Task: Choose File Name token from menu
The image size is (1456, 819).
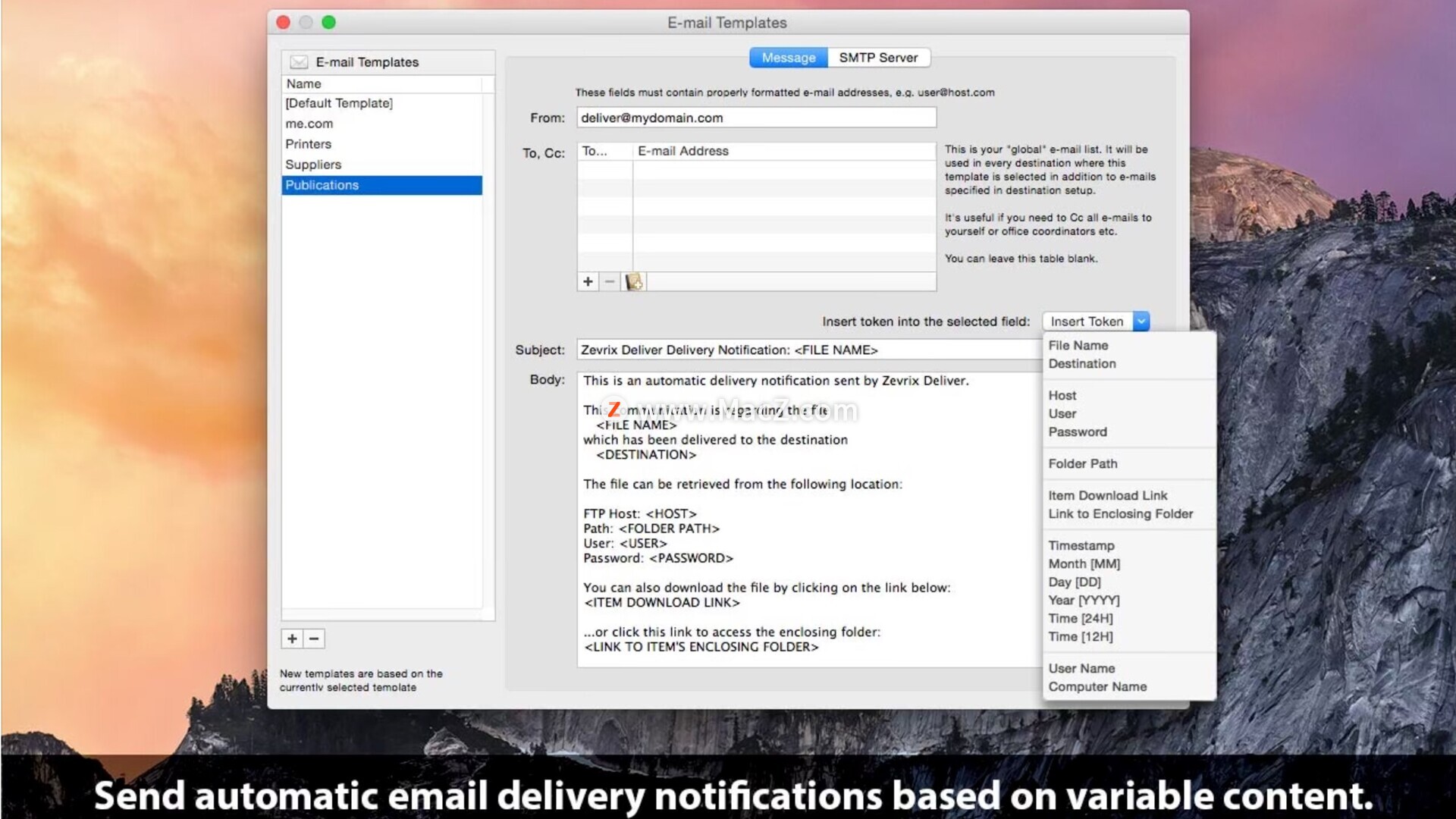Action: click(x=1078, y=345)
